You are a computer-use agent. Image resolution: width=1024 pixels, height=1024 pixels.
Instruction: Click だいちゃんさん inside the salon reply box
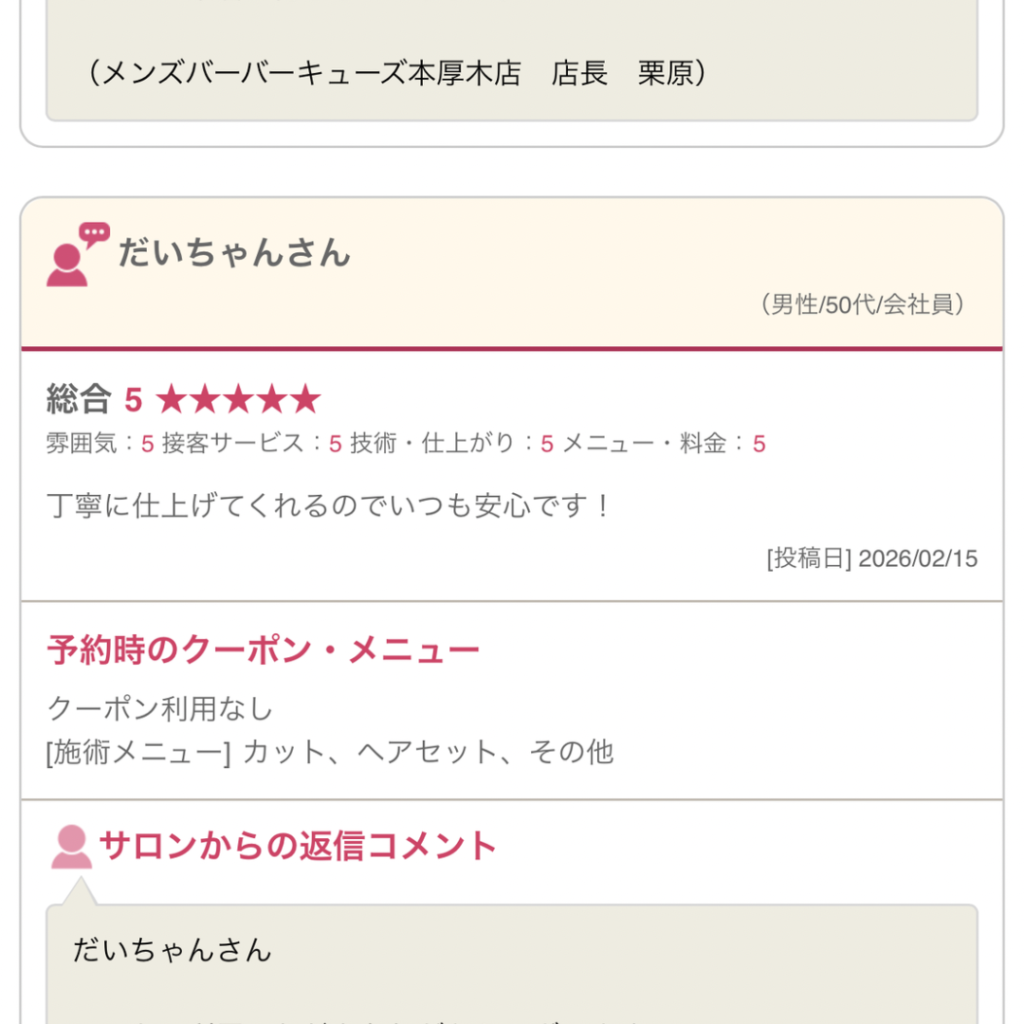172,950
